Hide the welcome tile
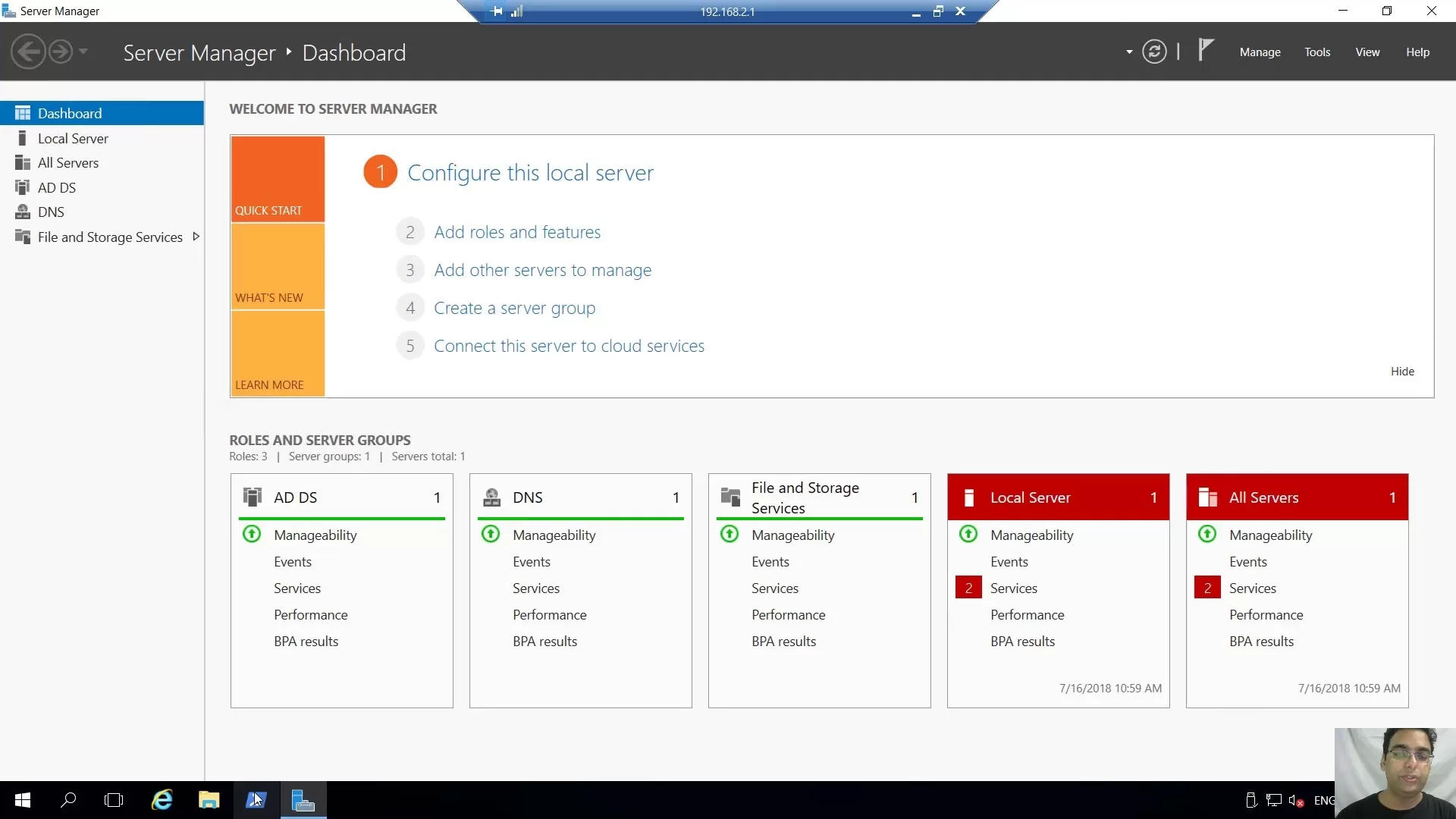 (1402, 371)
